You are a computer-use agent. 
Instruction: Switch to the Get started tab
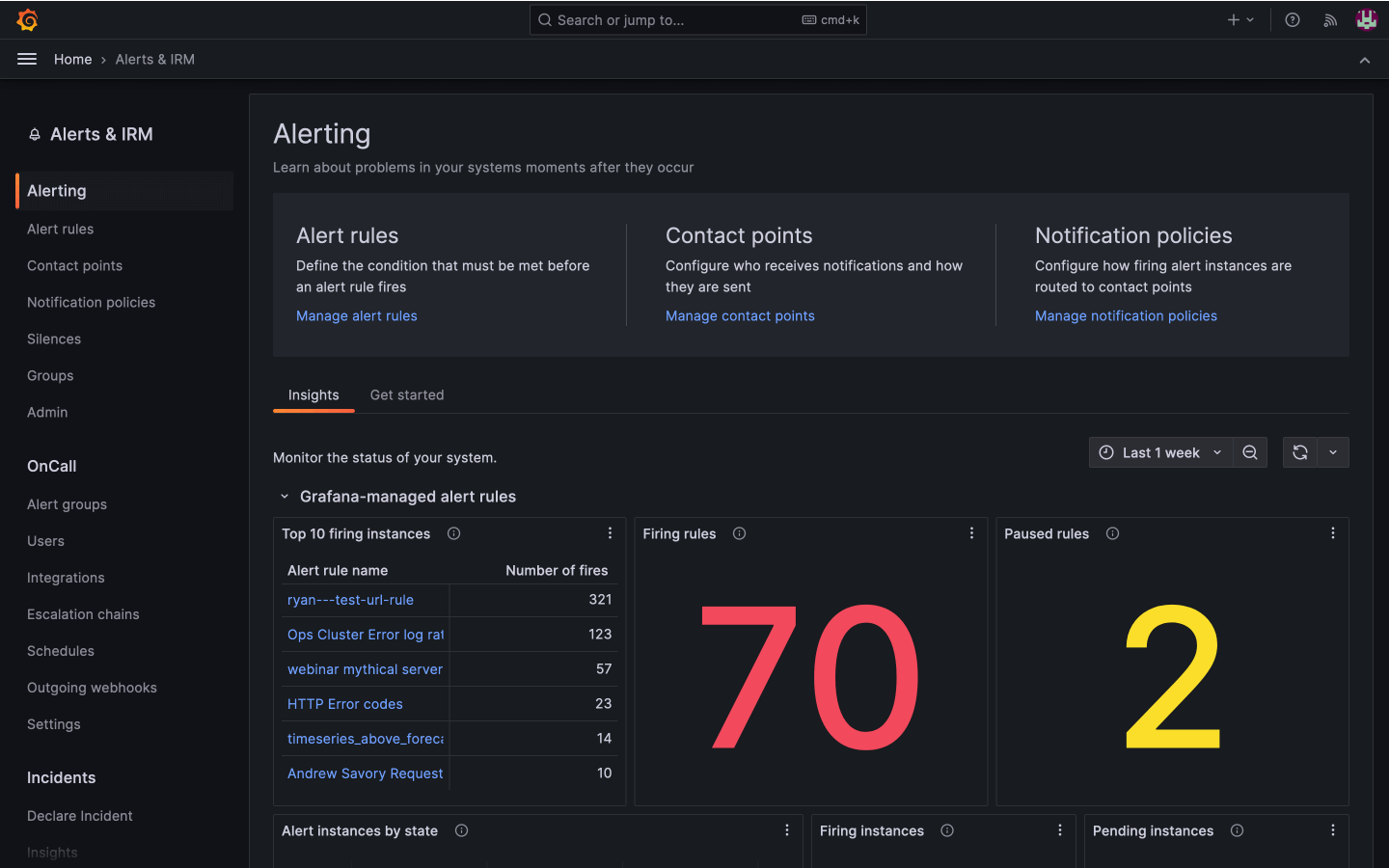coord(406,394)
